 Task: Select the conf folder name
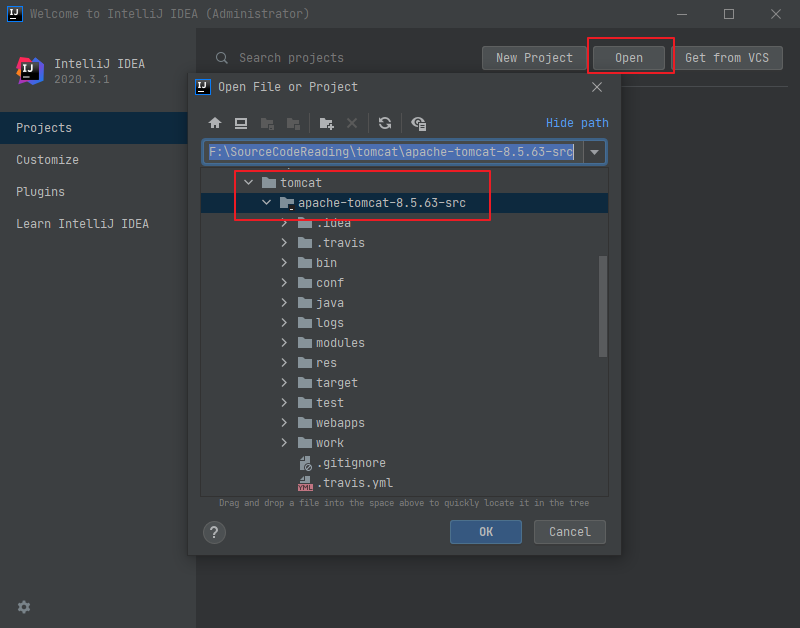tap(330, 283)
